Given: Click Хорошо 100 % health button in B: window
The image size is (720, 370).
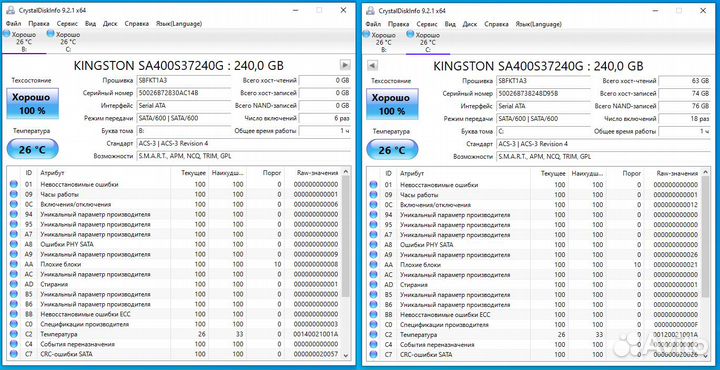Looking at the screenshot, I should [x=33, y=104].
